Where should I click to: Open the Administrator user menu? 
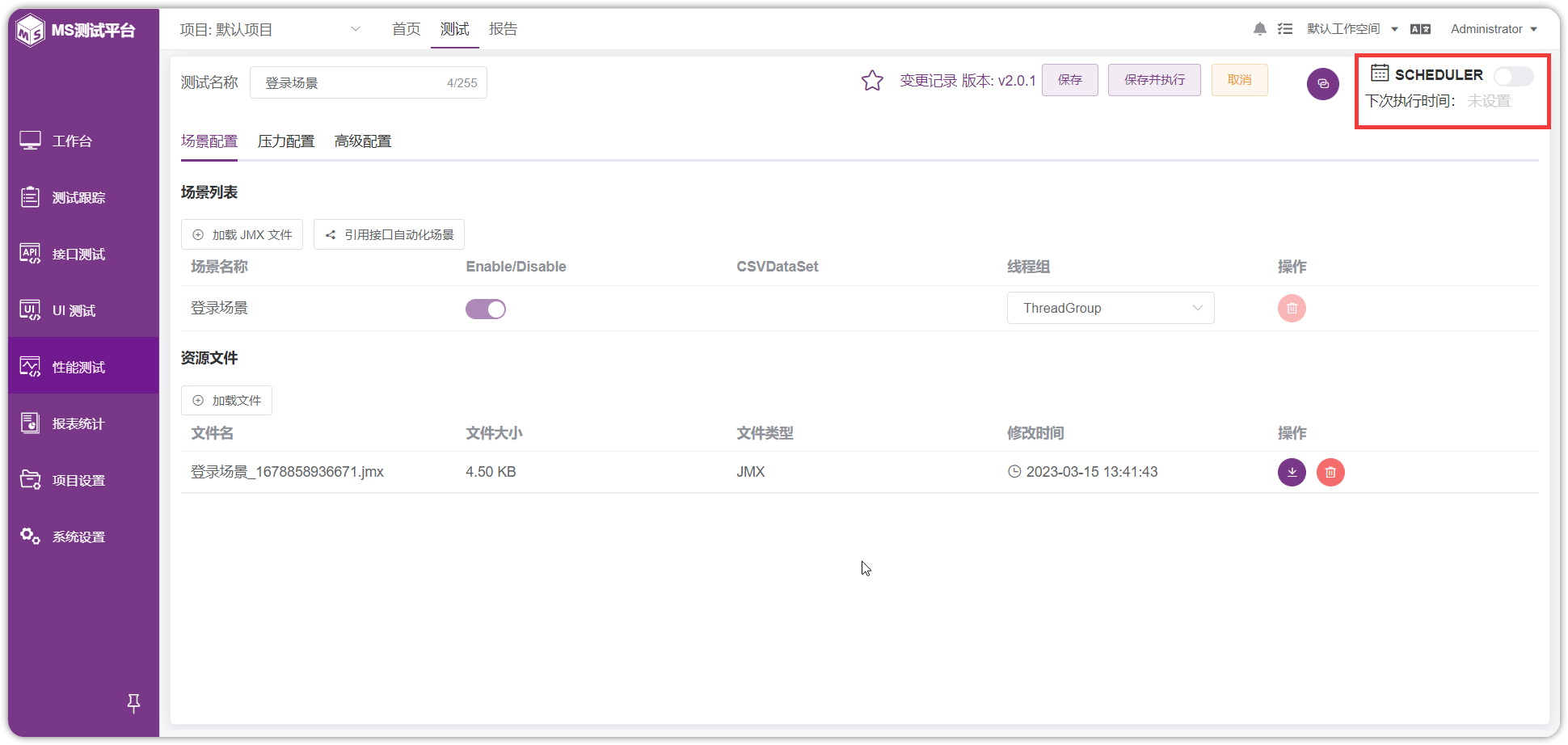coord(1494,29)
